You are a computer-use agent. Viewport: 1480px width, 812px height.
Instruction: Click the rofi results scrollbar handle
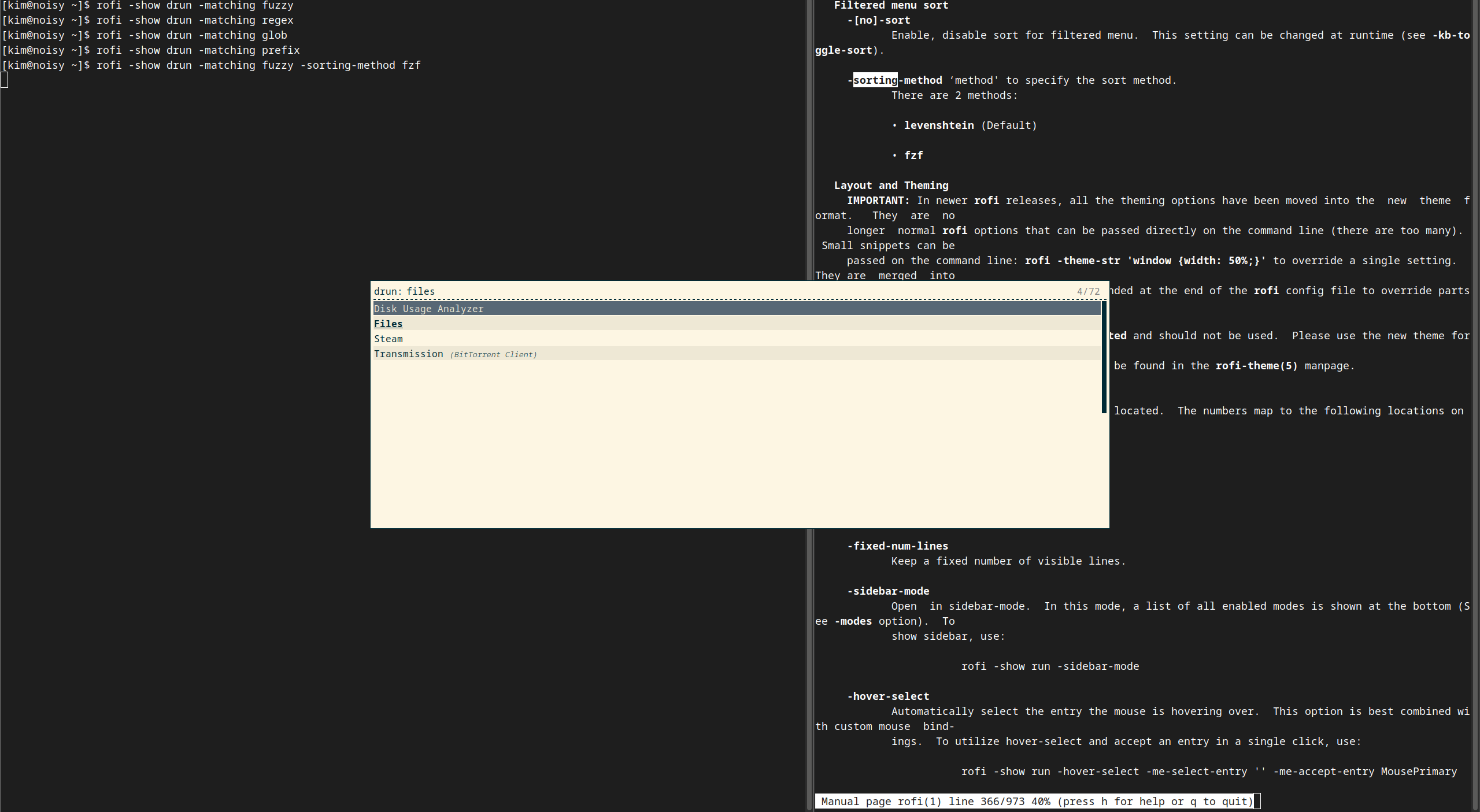(1104, 357)
